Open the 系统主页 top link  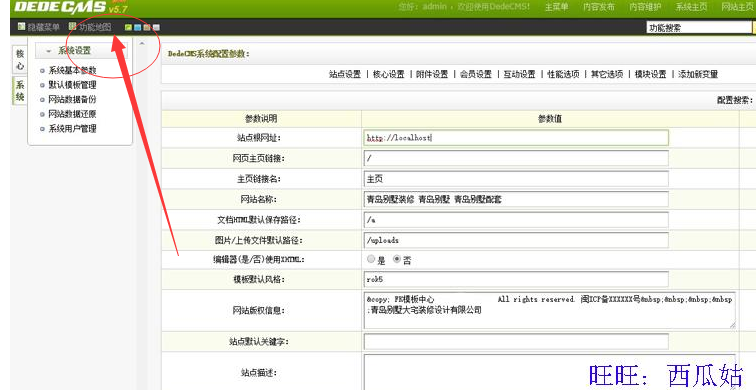[x=691, y=7]
